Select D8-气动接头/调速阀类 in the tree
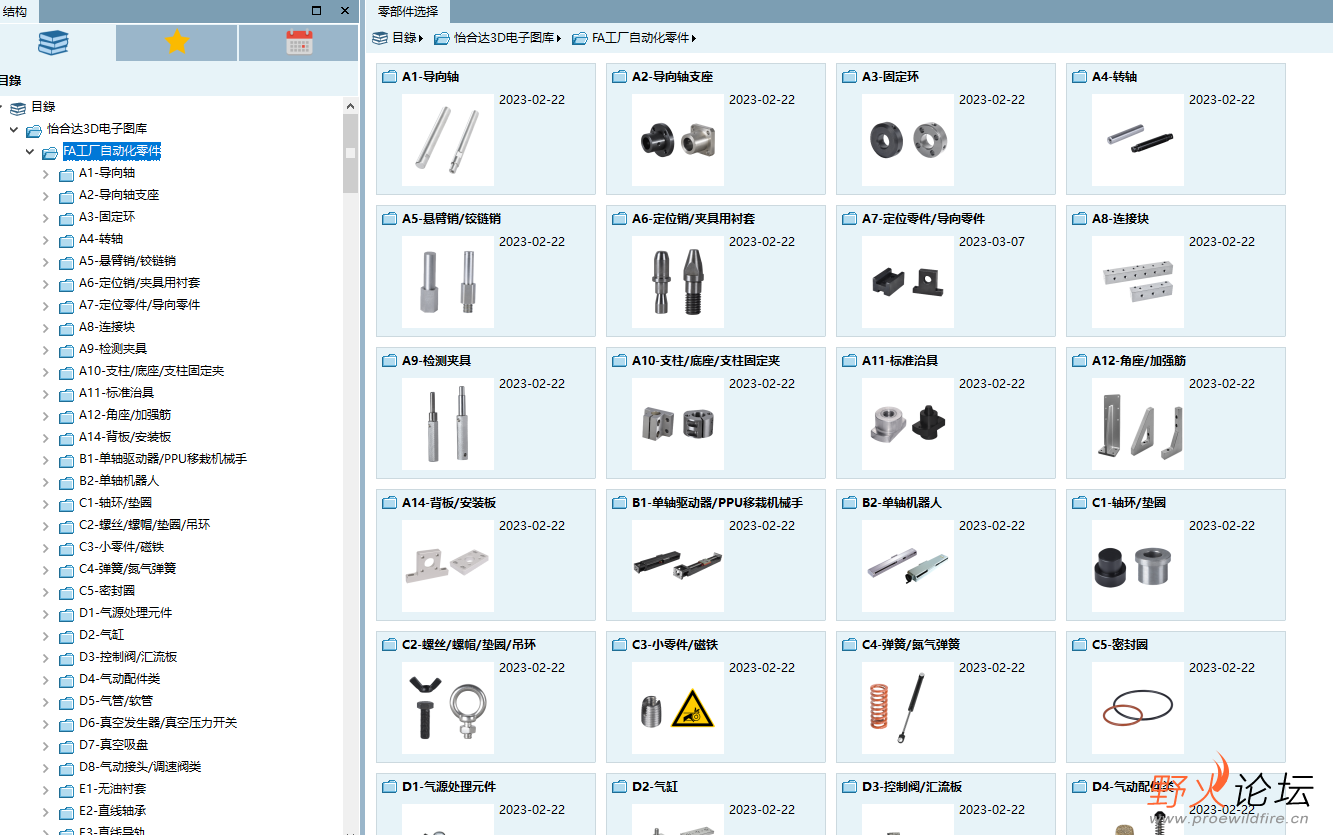Screen dimensions: 1333x835 (x=140, y=767)
